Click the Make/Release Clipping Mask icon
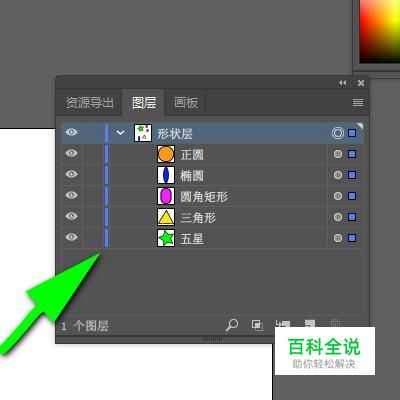This screenshot has width=400, height=400. 257,325
